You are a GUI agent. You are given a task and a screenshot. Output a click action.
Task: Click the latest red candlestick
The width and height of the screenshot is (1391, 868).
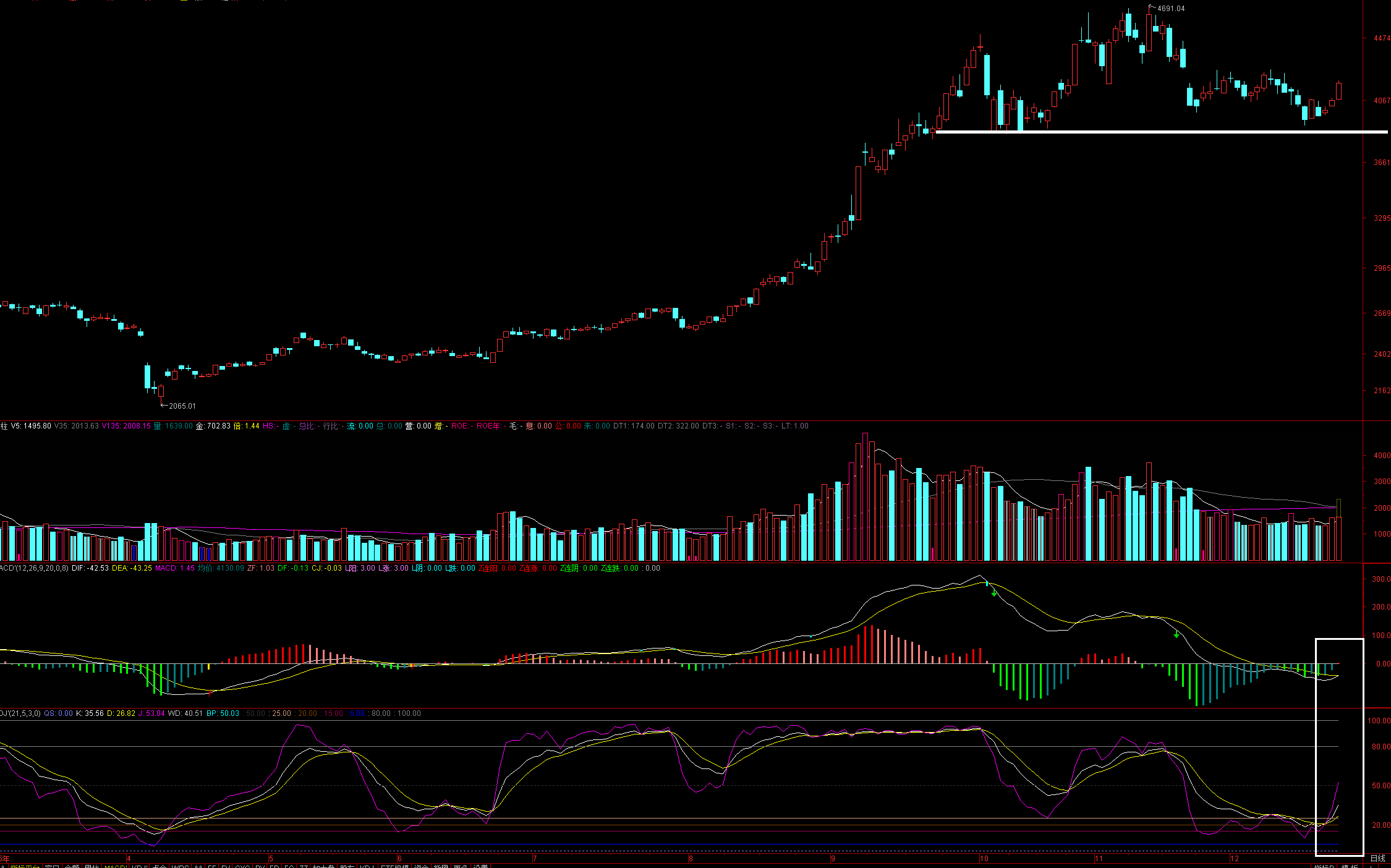[1338, 91]
